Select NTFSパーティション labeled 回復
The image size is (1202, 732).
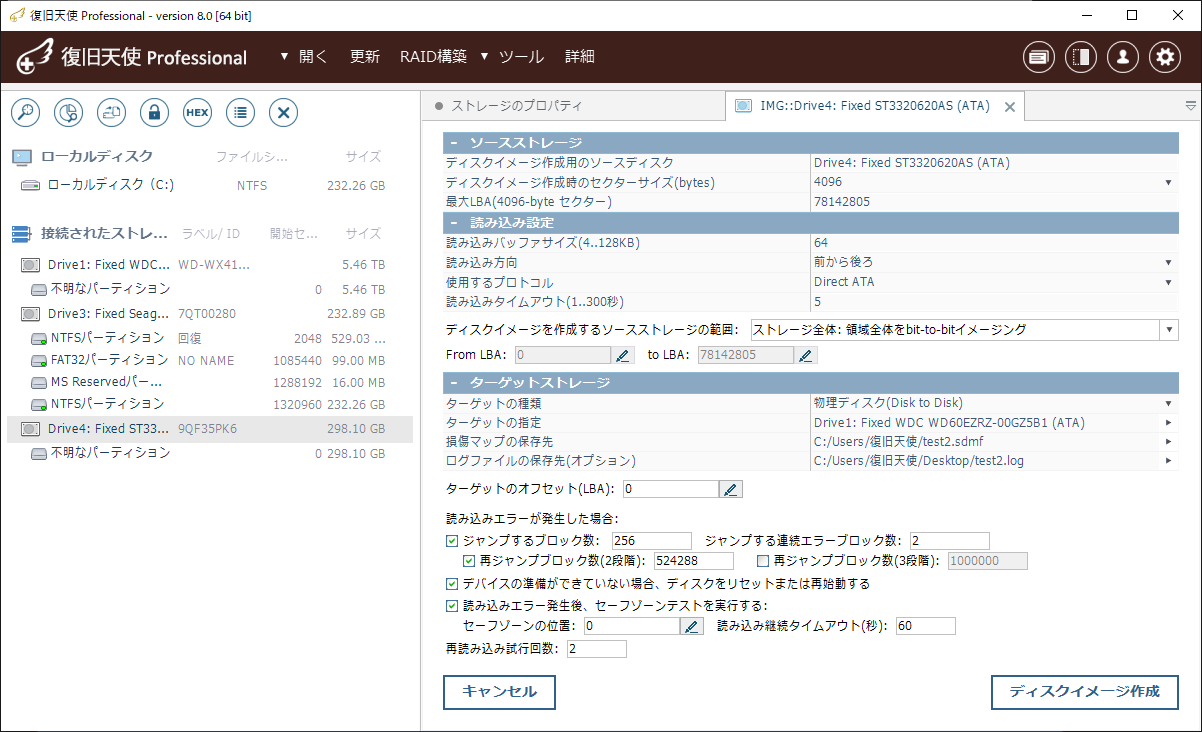(x=210, y=338)
